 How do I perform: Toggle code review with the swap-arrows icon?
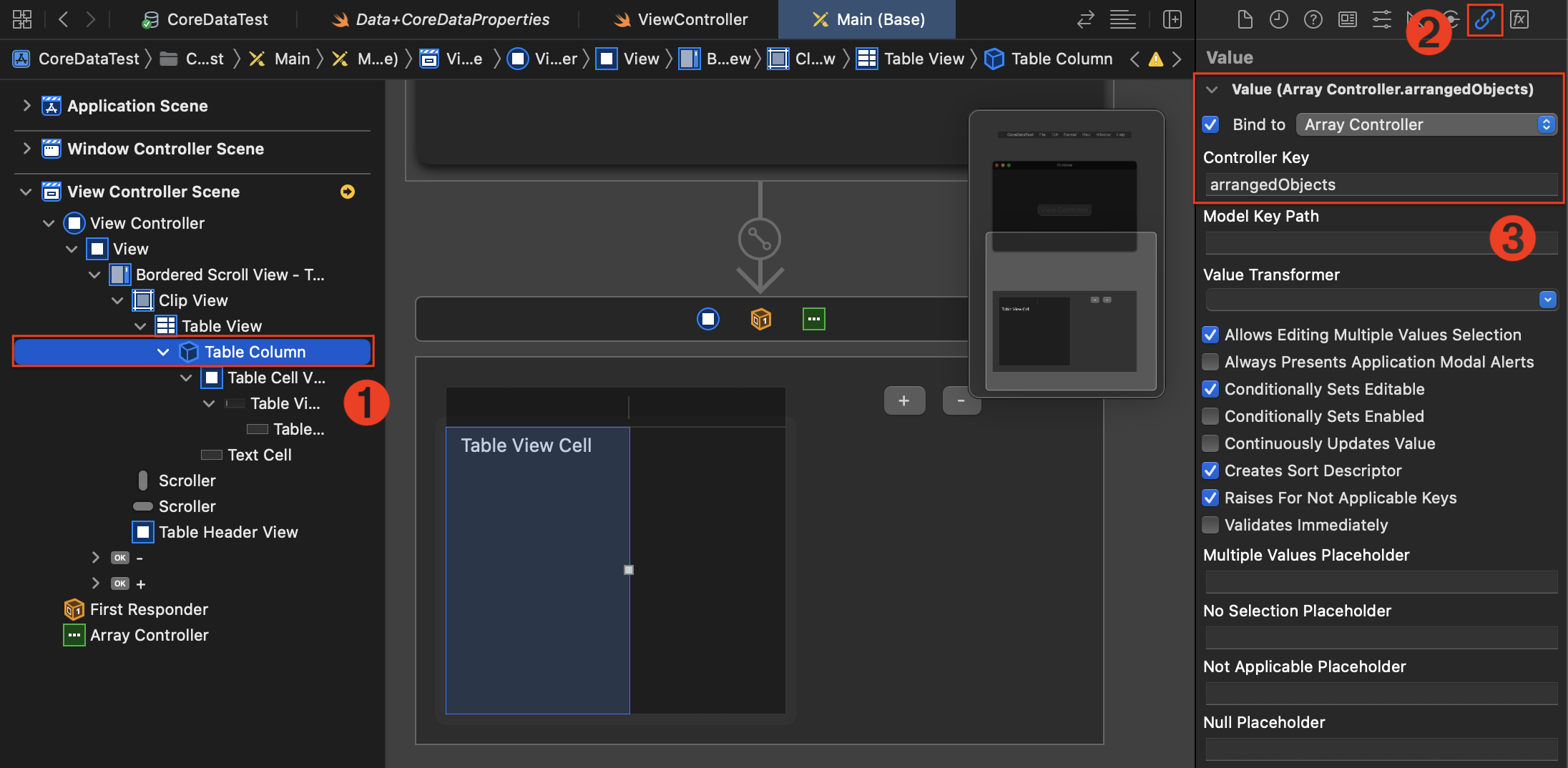point(1086,19)
